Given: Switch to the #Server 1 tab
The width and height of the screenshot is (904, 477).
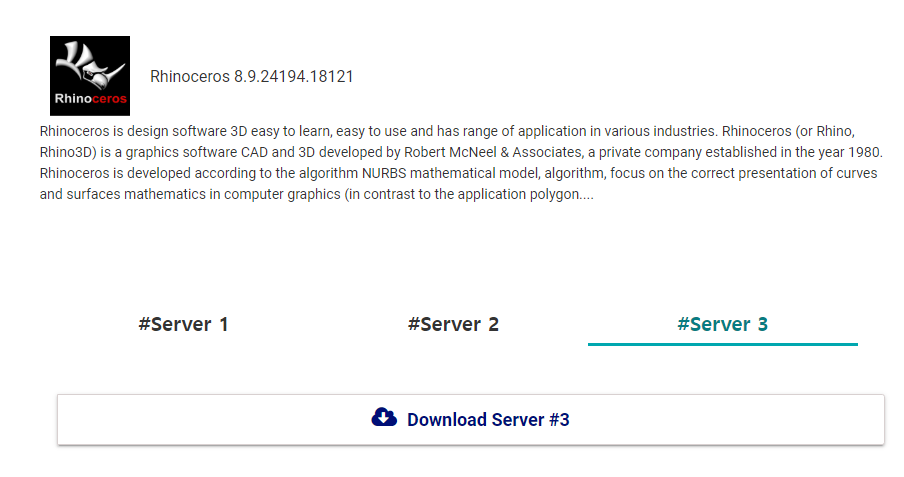Looking at the screenshot, I should click(183, 324).
